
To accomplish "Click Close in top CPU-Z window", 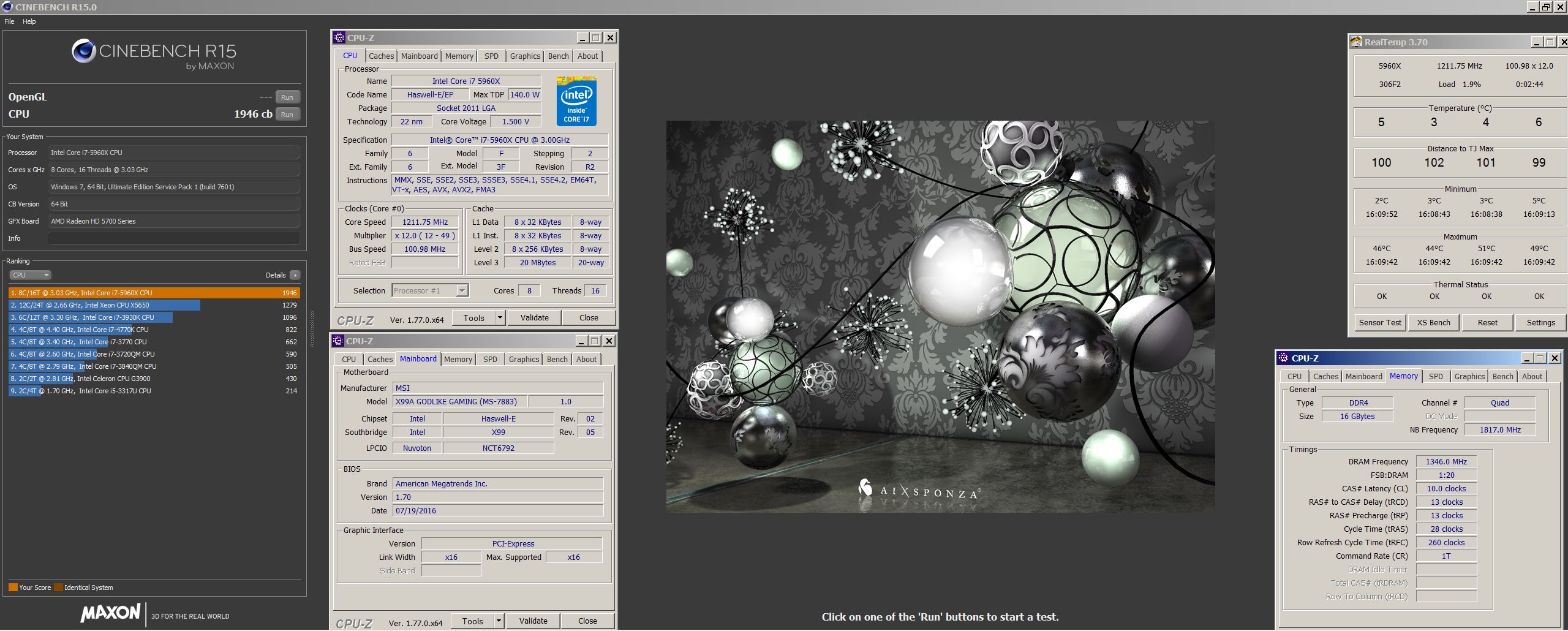I will pos(589,317).
